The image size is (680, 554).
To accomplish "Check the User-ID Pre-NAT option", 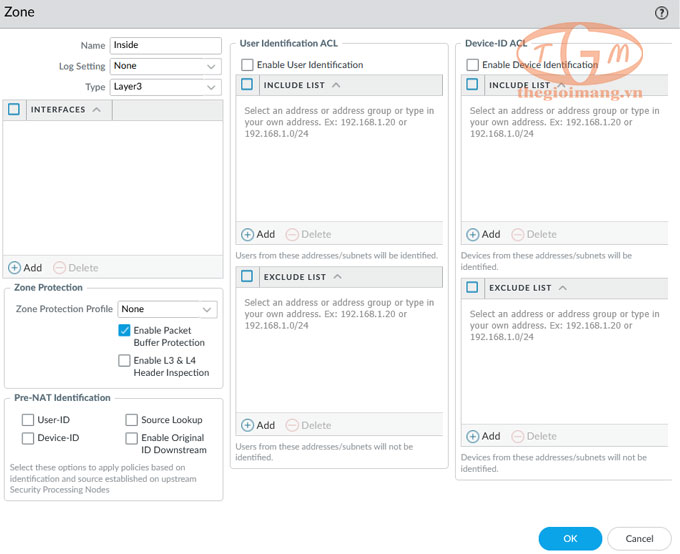I will (x=28, y=420).
